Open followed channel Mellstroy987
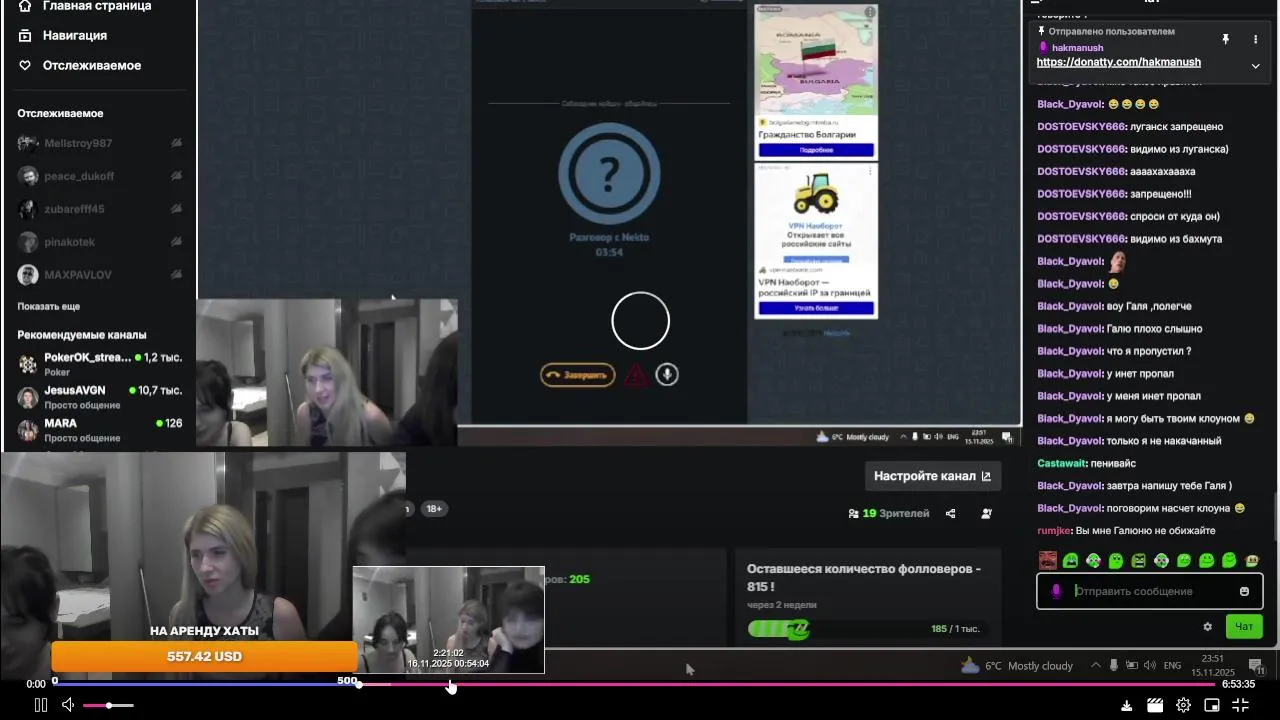This screenshot has width=1280, height=720. pyautogui.click(x=98, y=143)
